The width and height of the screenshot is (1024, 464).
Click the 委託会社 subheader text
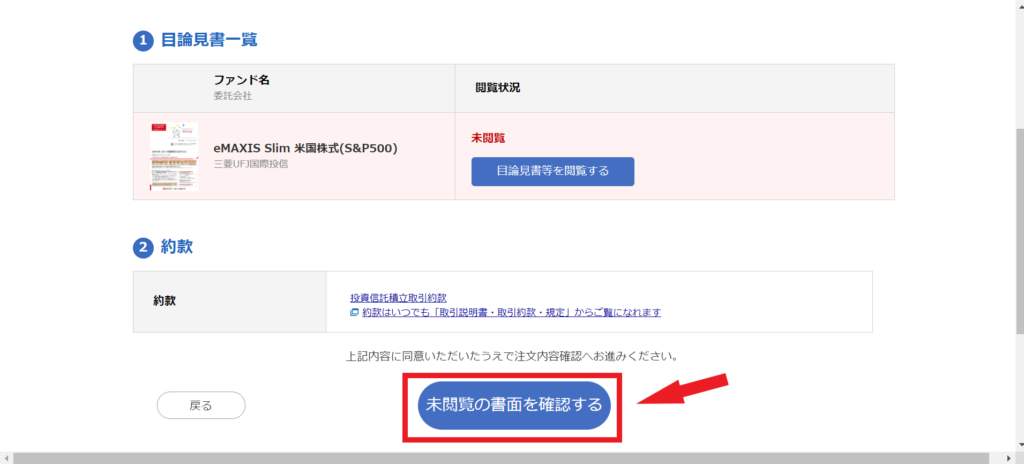232,96
